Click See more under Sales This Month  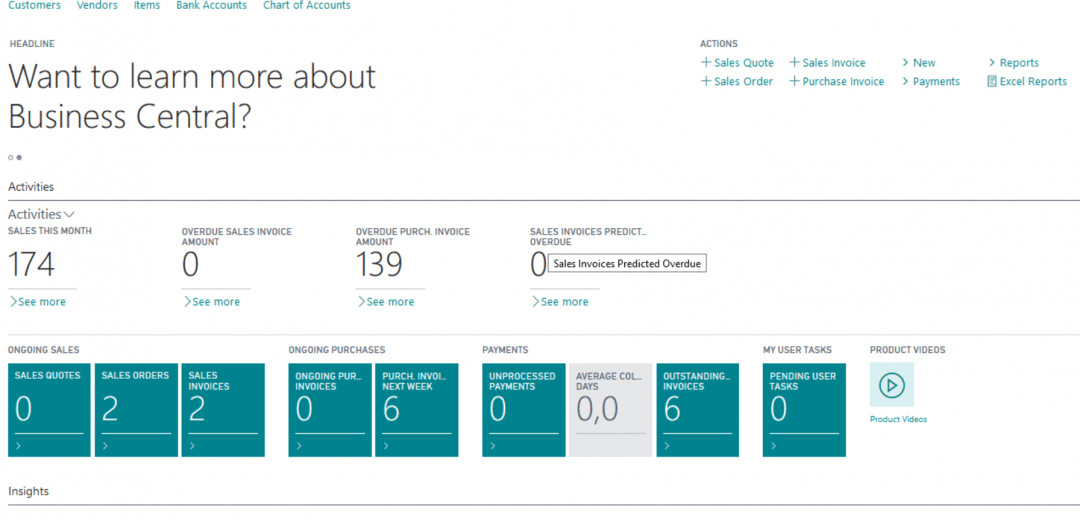click(38, 302)
